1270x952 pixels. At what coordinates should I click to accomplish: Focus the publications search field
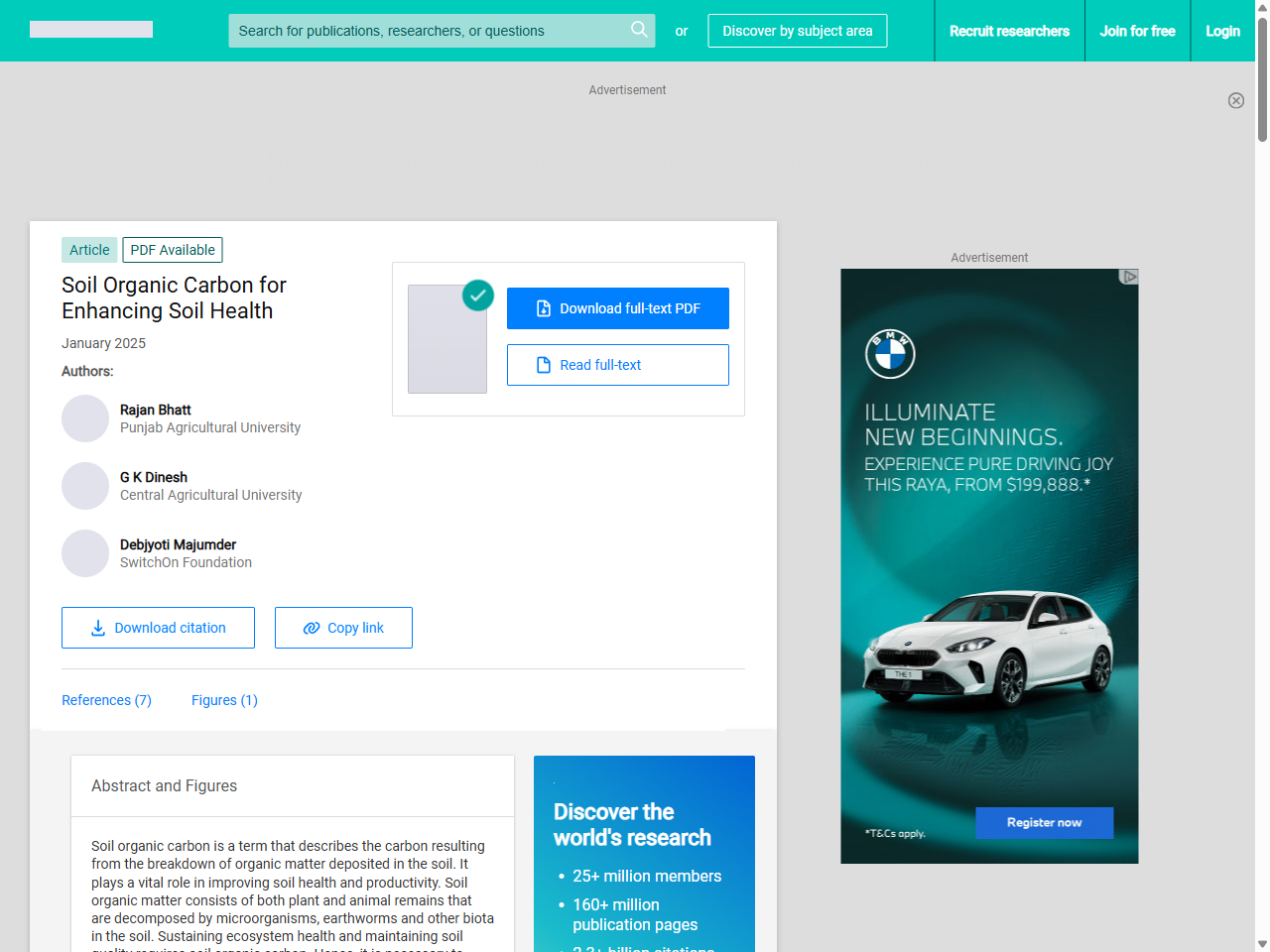427,31
